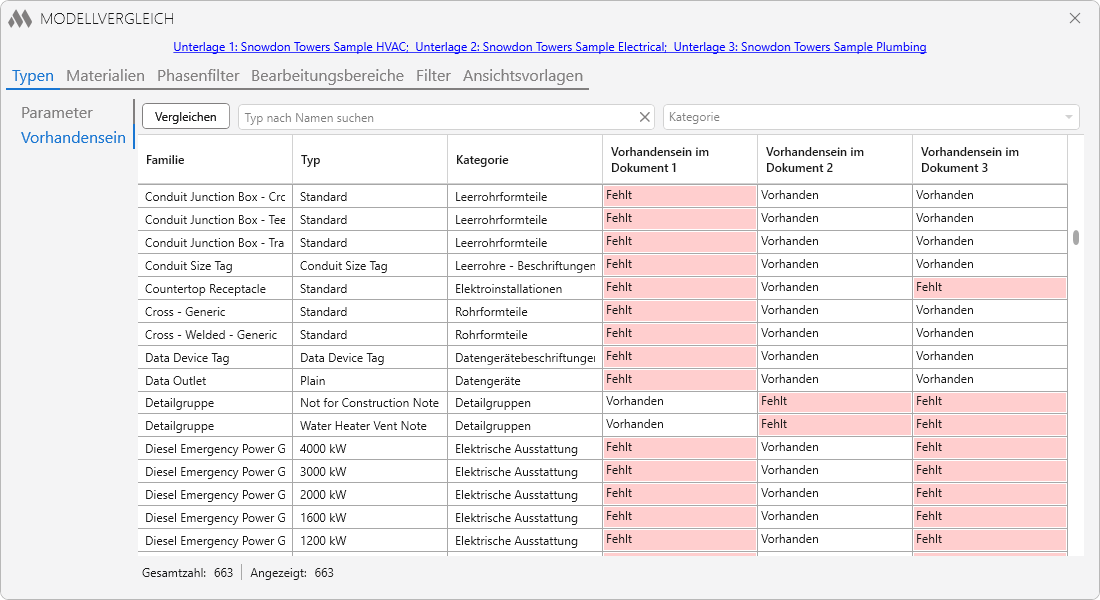Image resolution: width=1100 pixels, height=600 pixels.
Task: Open the Kategorie dropdown
Action: tap(871, 117)
